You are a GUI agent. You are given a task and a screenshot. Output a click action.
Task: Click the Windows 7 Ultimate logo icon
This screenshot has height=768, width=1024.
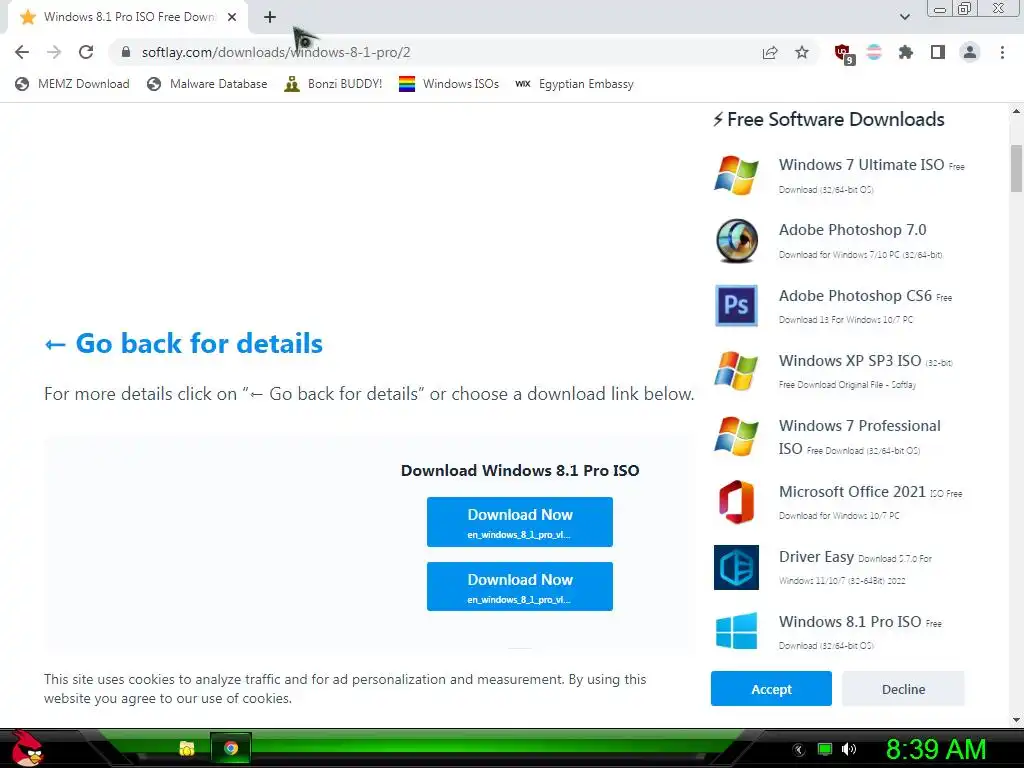pos(736,175)
